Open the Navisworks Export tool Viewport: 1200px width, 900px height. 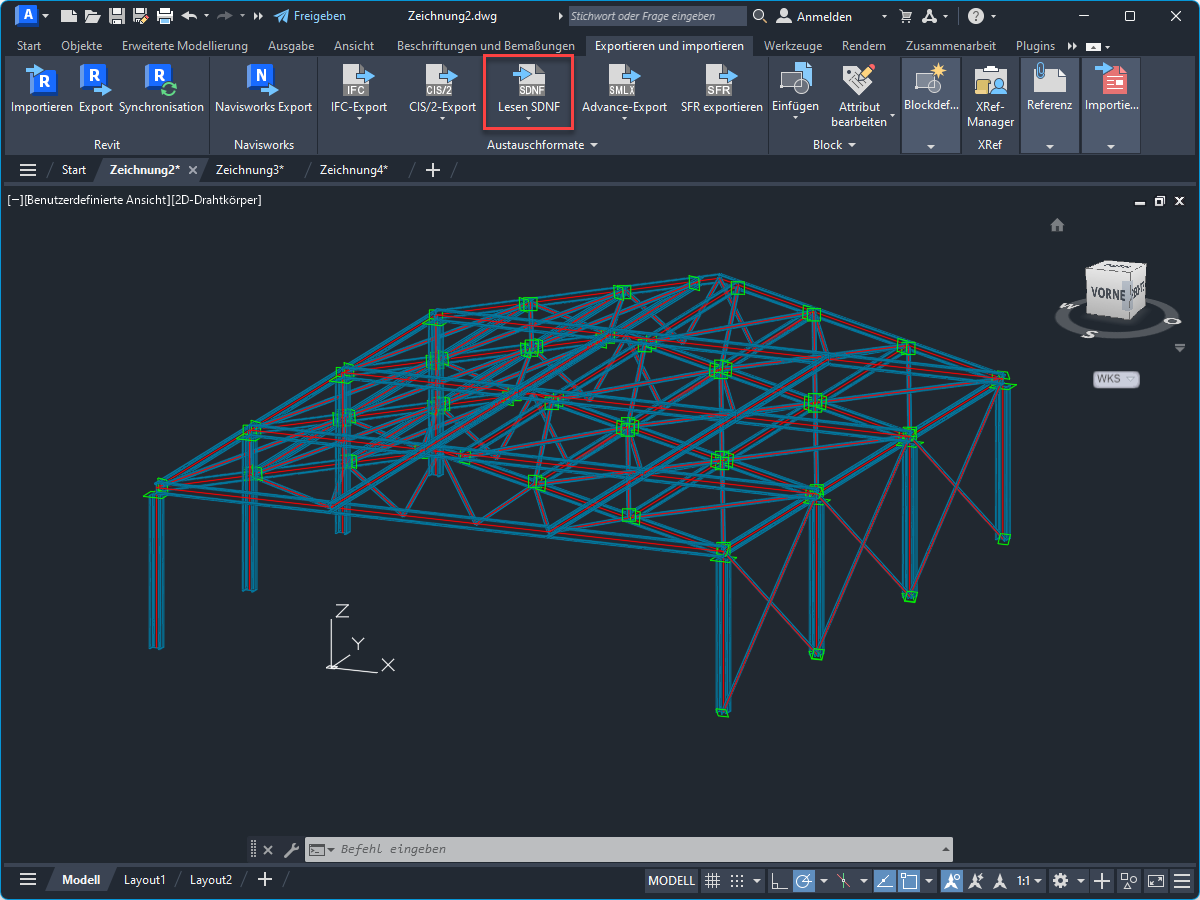coord(262,88)
